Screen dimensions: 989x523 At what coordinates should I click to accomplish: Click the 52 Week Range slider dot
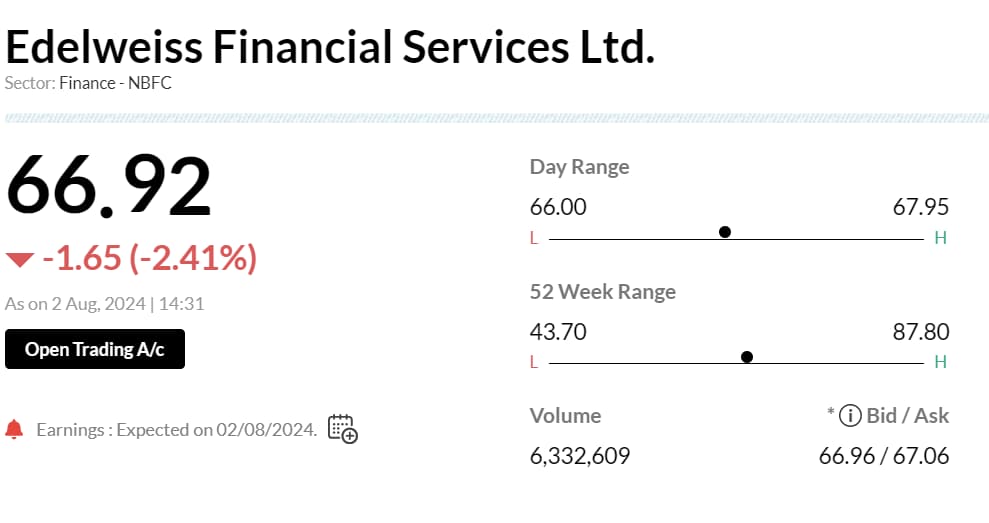point(747,357)
